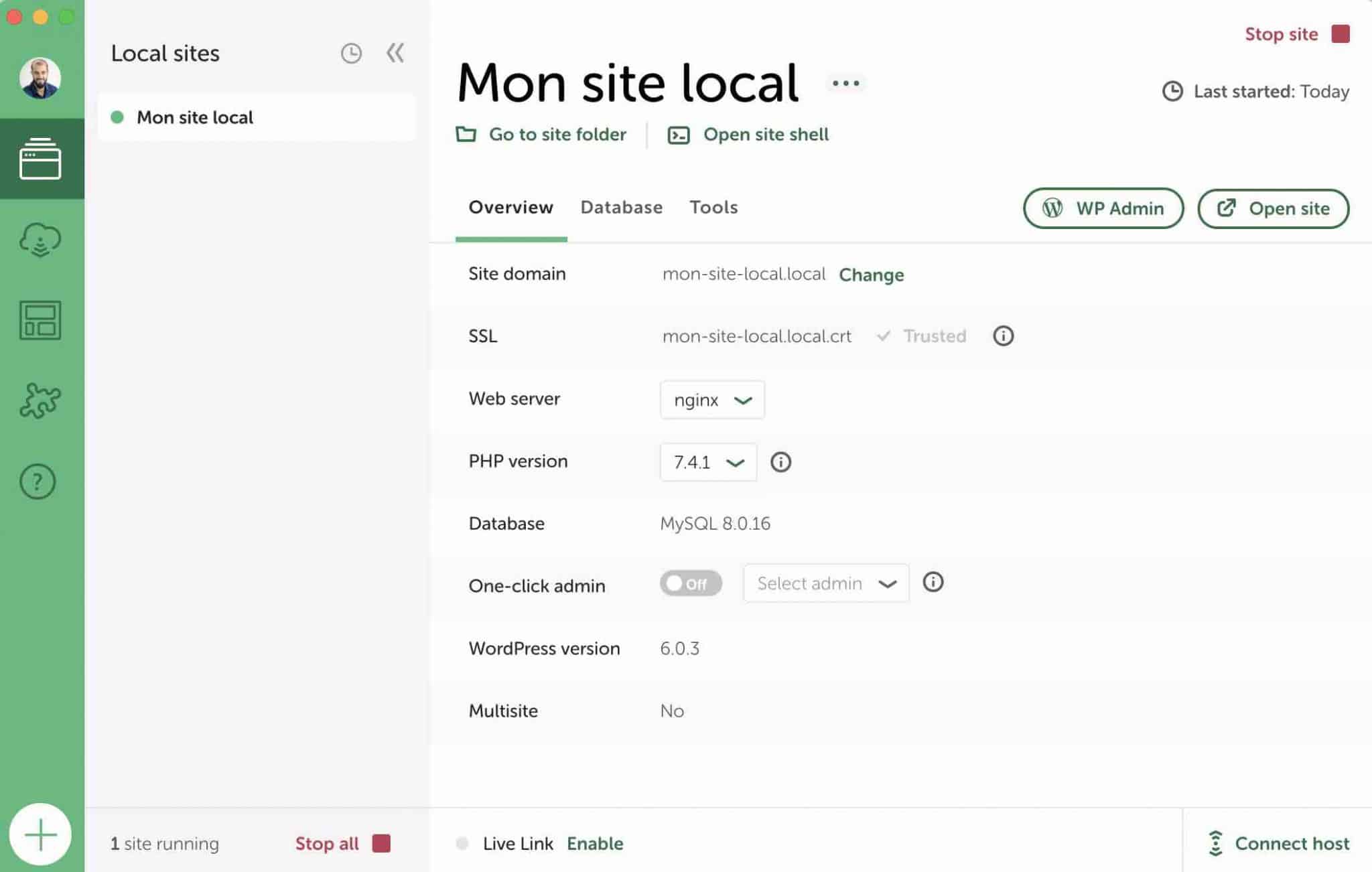Open the Connect cloud sidebar icon
Image resolution: width=1372 pixels, height=872 pixels.
tap(40, 240)
